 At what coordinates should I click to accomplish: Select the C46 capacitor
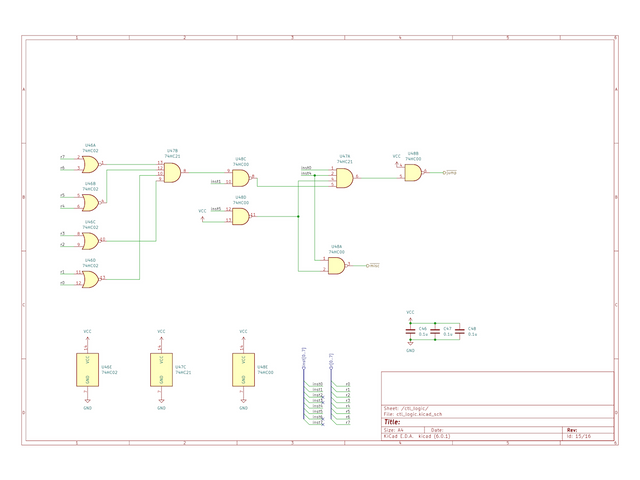[x=411, y=330]
